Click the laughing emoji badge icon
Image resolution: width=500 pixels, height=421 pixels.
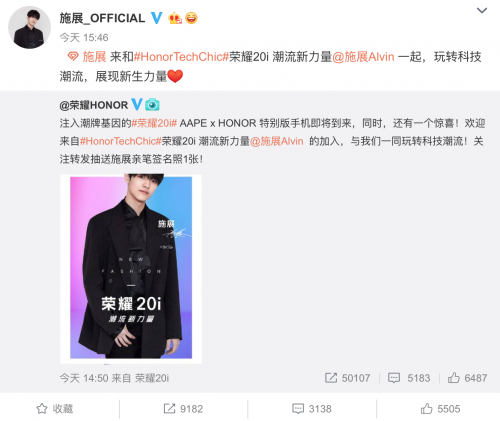[x=191, y=18]
